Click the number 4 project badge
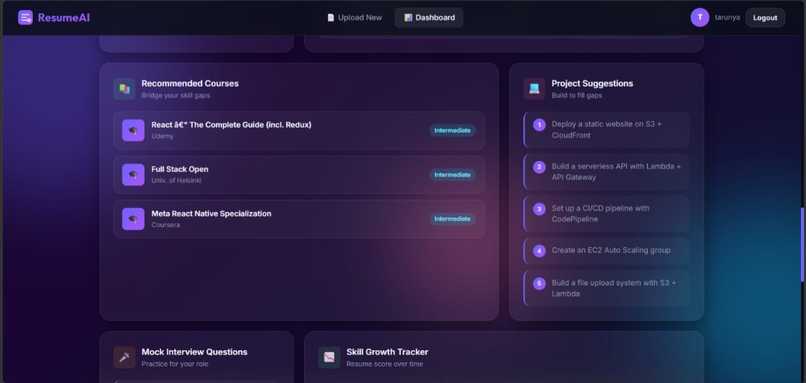 [x=539, y=251]
